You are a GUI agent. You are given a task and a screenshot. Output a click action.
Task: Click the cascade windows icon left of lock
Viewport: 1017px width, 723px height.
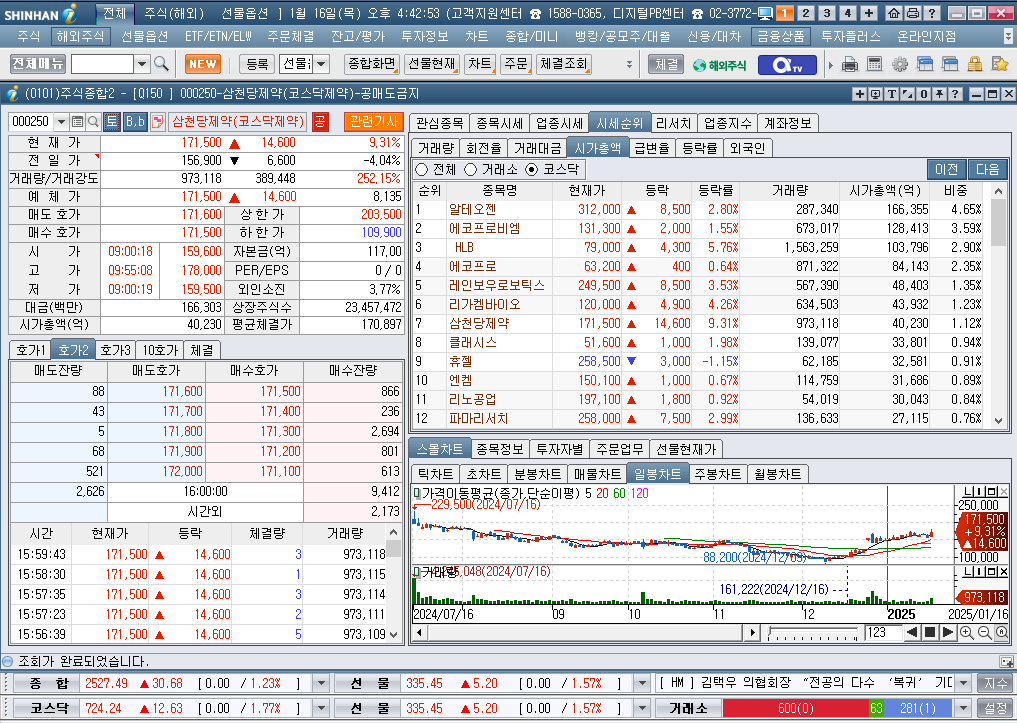pyautogui.click(x=950, y=64)
